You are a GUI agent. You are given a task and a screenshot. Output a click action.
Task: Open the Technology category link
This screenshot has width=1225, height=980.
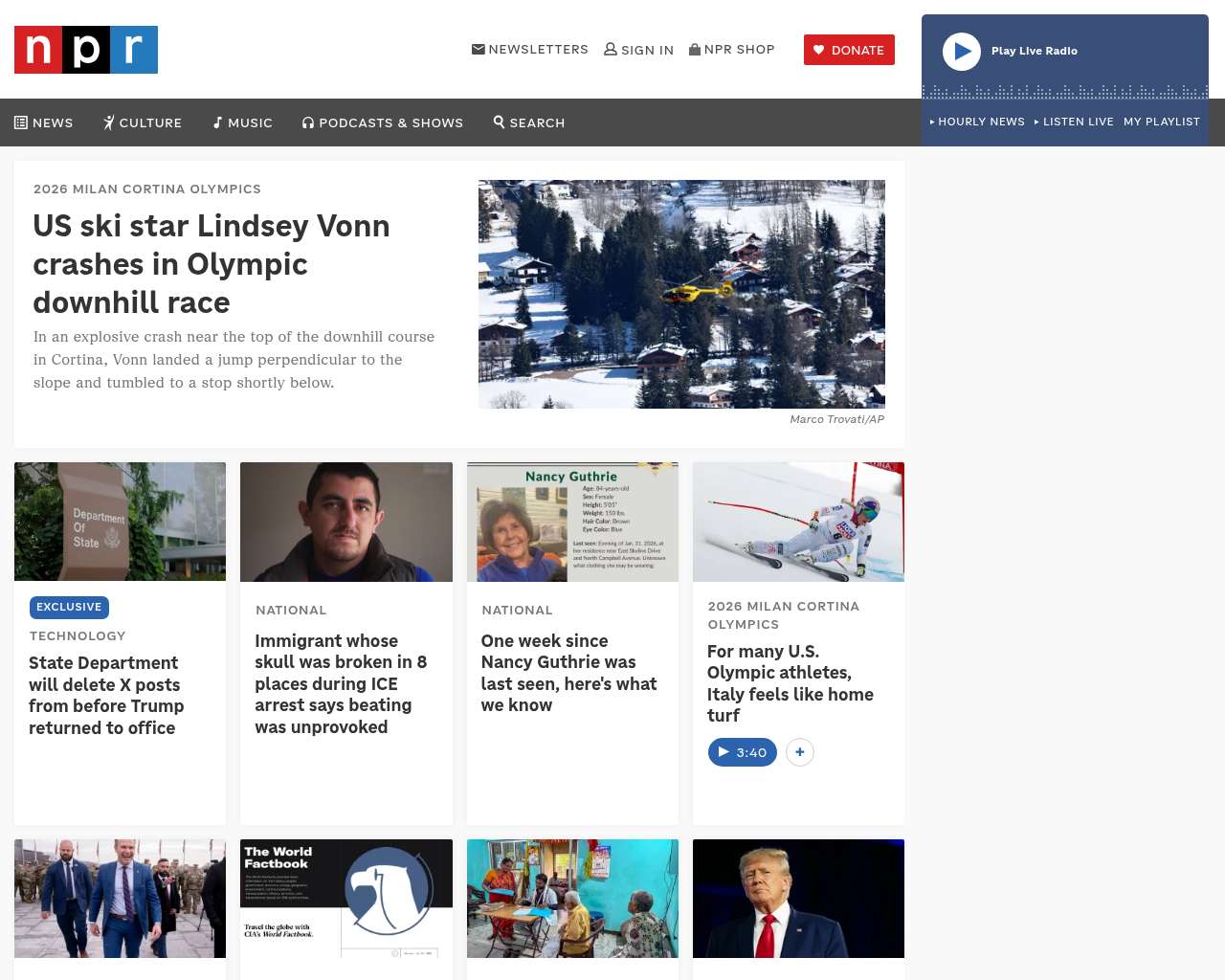tap(78, 635)
